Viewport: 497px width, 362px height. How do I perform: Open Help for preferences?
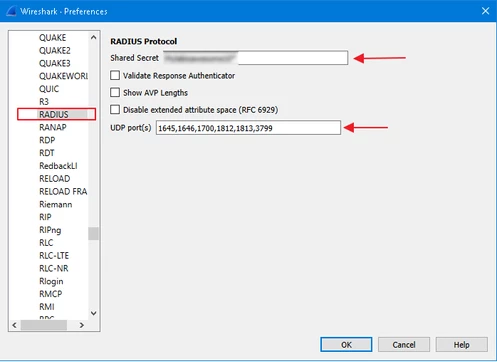[462, 344]
